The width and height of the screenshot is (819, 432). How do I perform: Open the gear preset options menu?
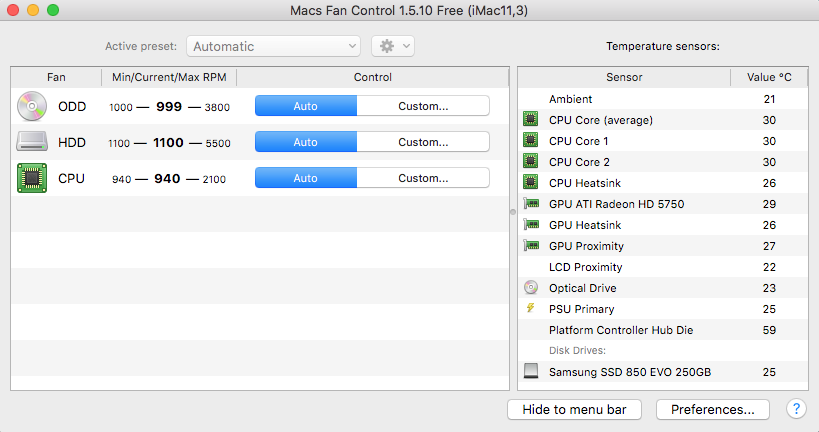[393, 46]
